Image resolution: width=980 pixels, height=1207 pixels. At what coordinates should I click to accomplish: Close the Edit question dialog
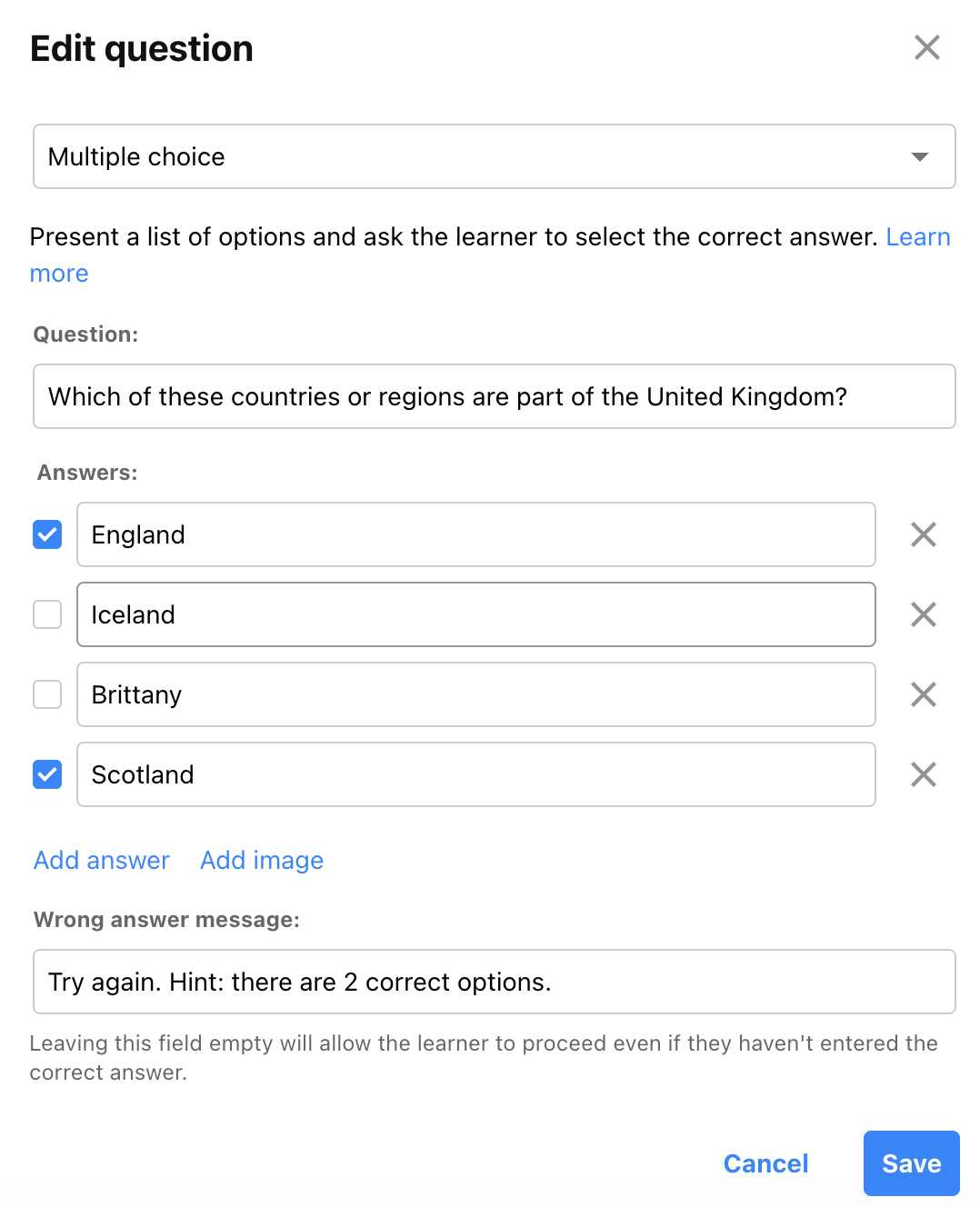point(927,47)
